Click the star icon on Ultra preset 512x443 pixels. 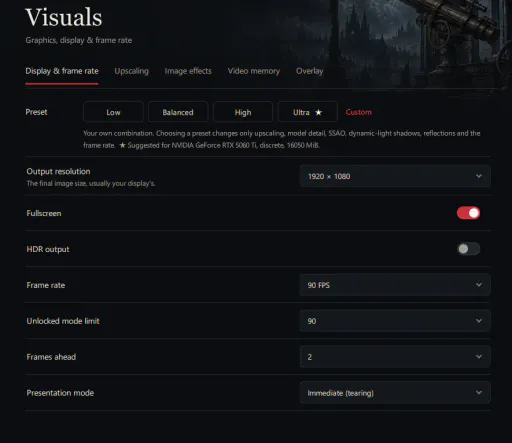318,112
